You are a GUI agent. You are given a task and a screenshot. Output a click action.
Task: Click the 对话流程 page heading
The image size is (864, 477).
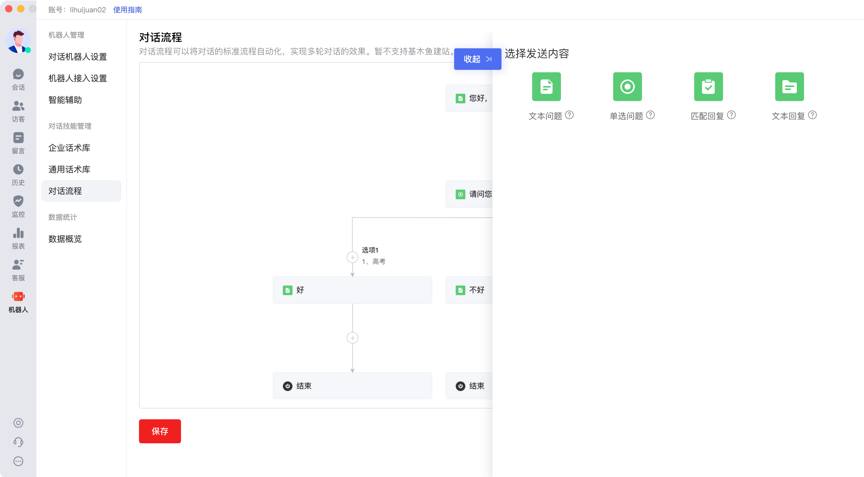click(160, 37)
